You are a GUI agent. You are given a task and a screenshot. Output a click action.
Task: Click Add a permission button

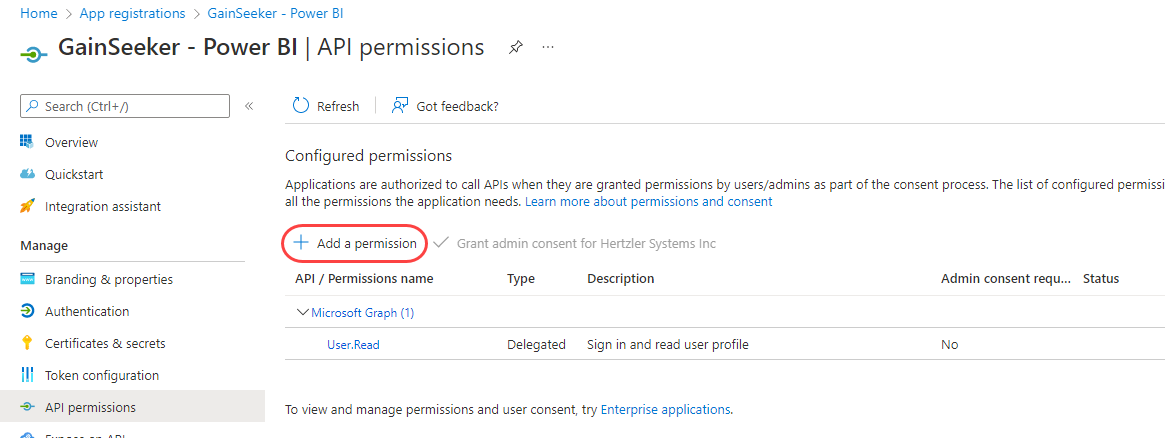pyautogui.click(x=356, y=243)
